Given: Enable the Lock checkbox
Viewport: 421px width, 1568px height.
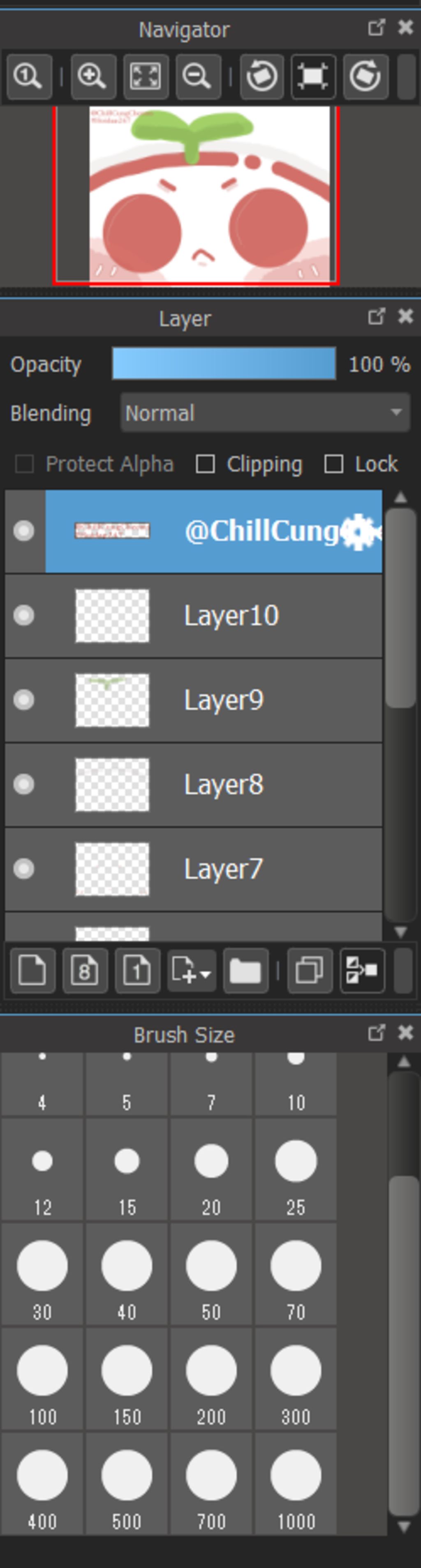Looking at the screenshot, I should 333,464.
